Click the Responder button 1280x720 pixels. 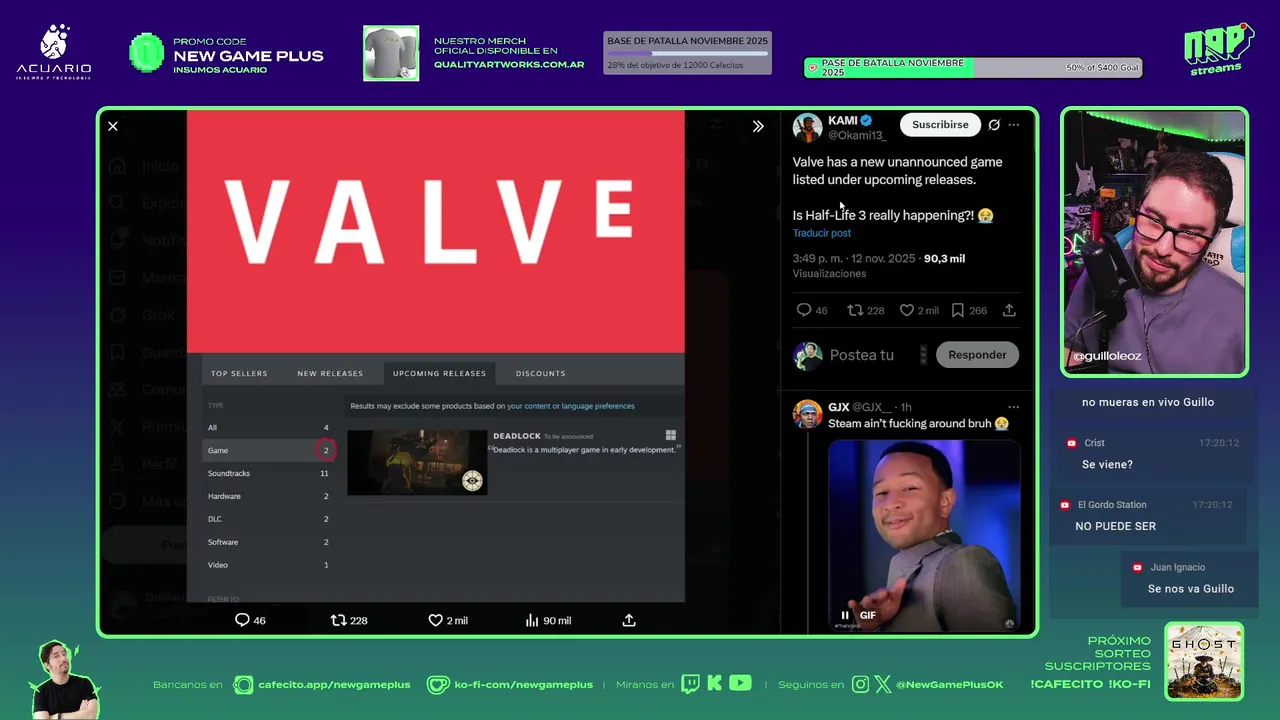point(977,355)
